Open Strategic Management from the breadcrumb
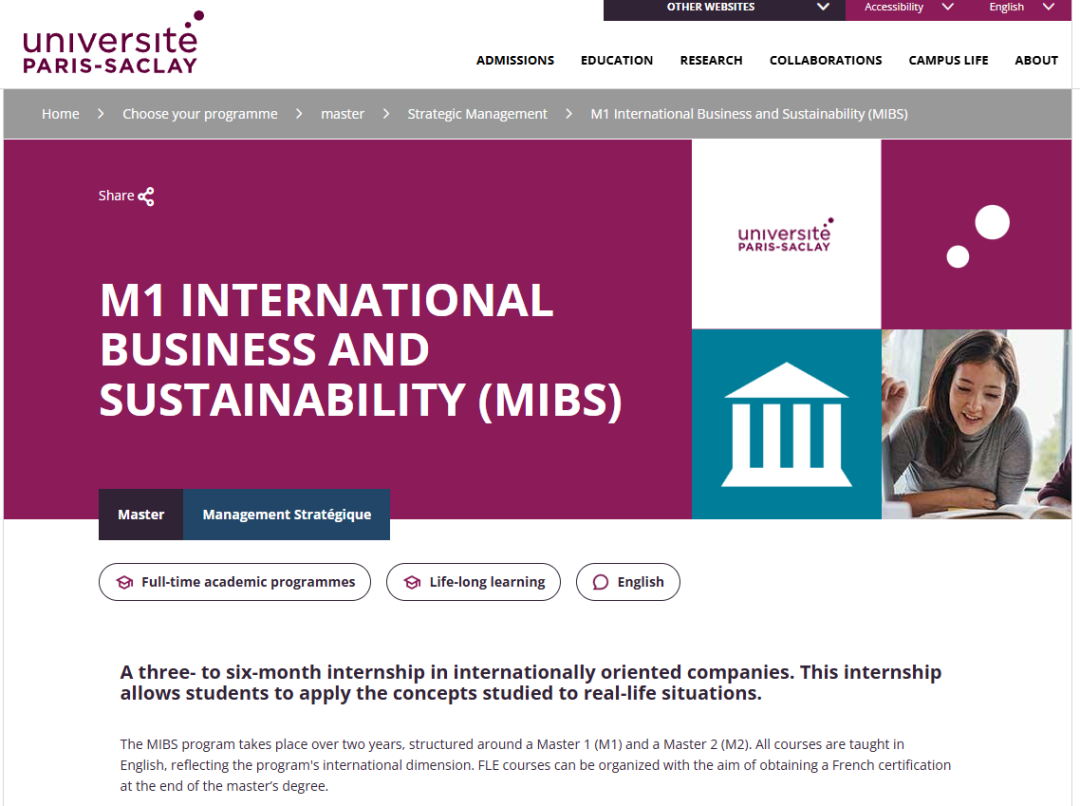Viewport: 1080px width, 806px height. point(477,113)
